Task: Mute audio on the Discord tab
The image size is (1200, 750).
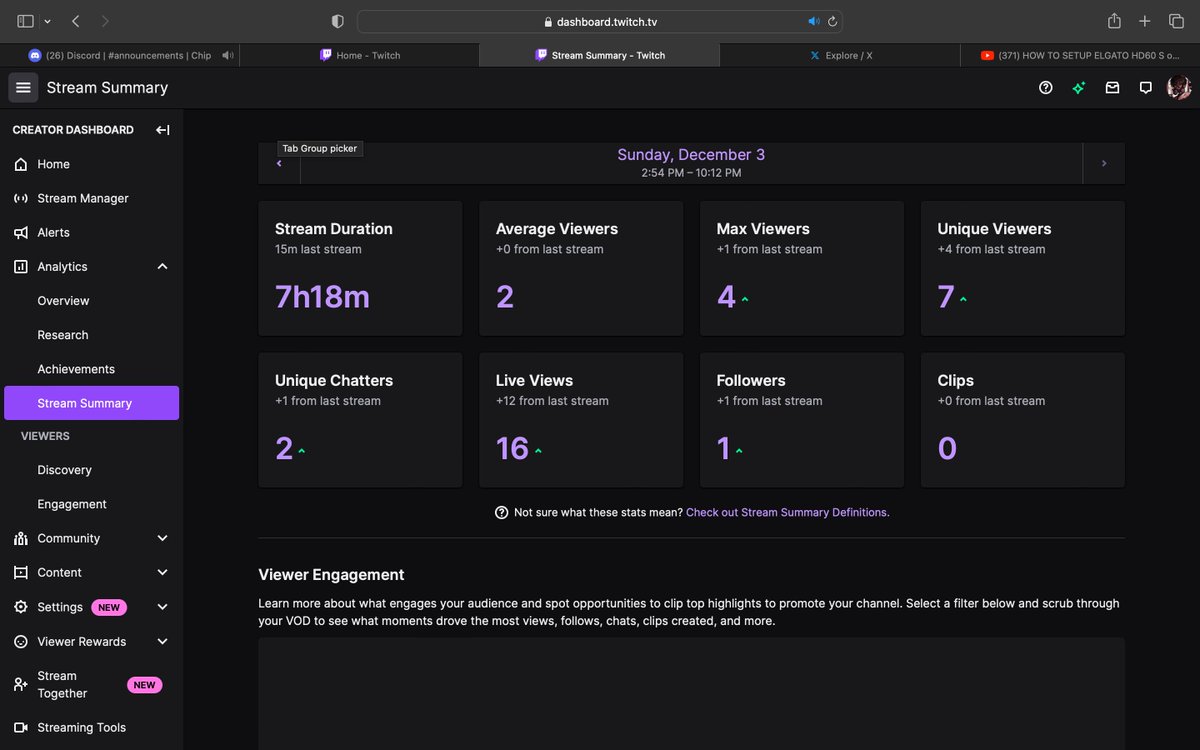Action: coord(228,56)
